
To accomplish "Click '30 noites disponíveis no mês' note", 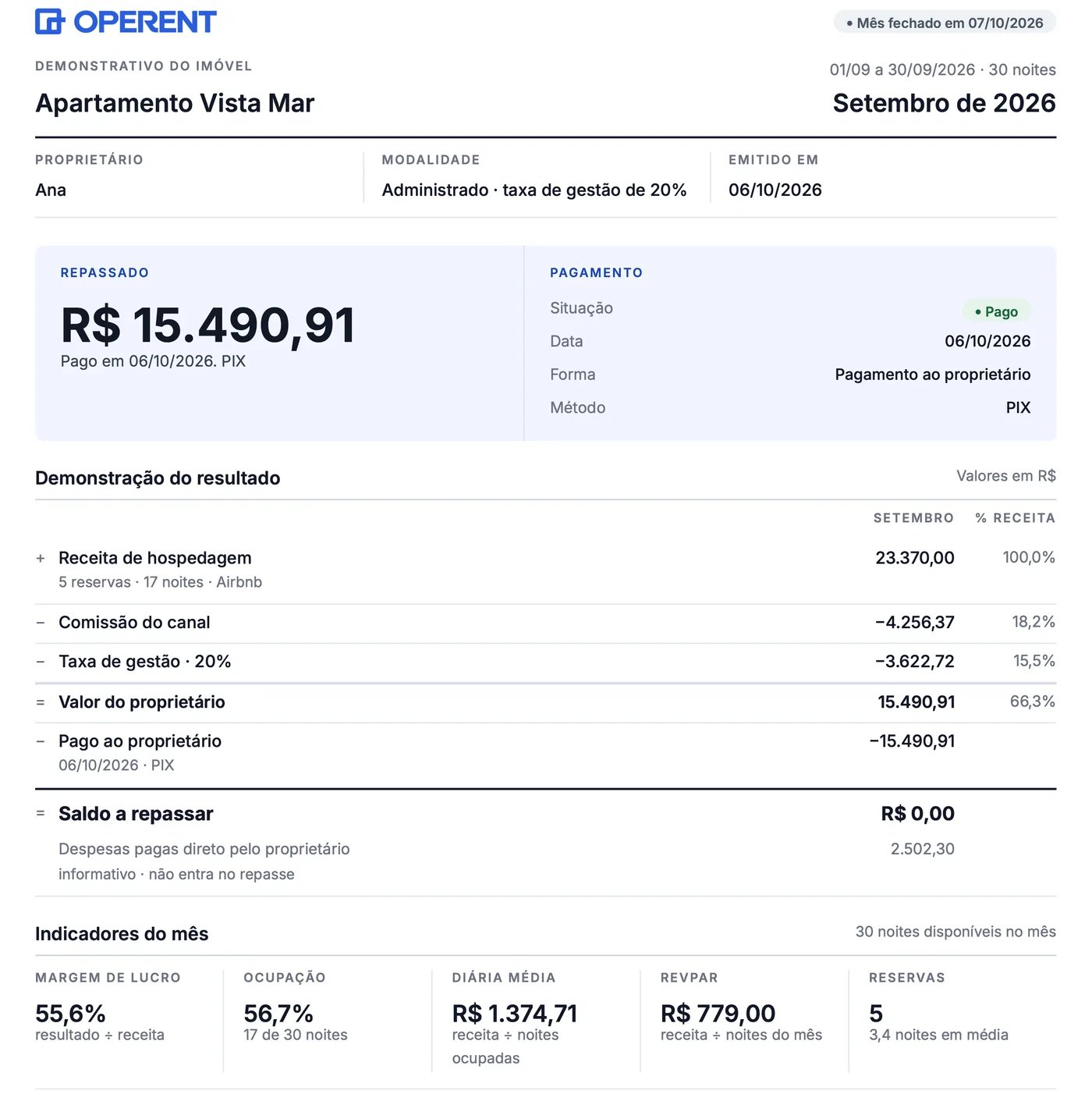I will click(955, 932).
